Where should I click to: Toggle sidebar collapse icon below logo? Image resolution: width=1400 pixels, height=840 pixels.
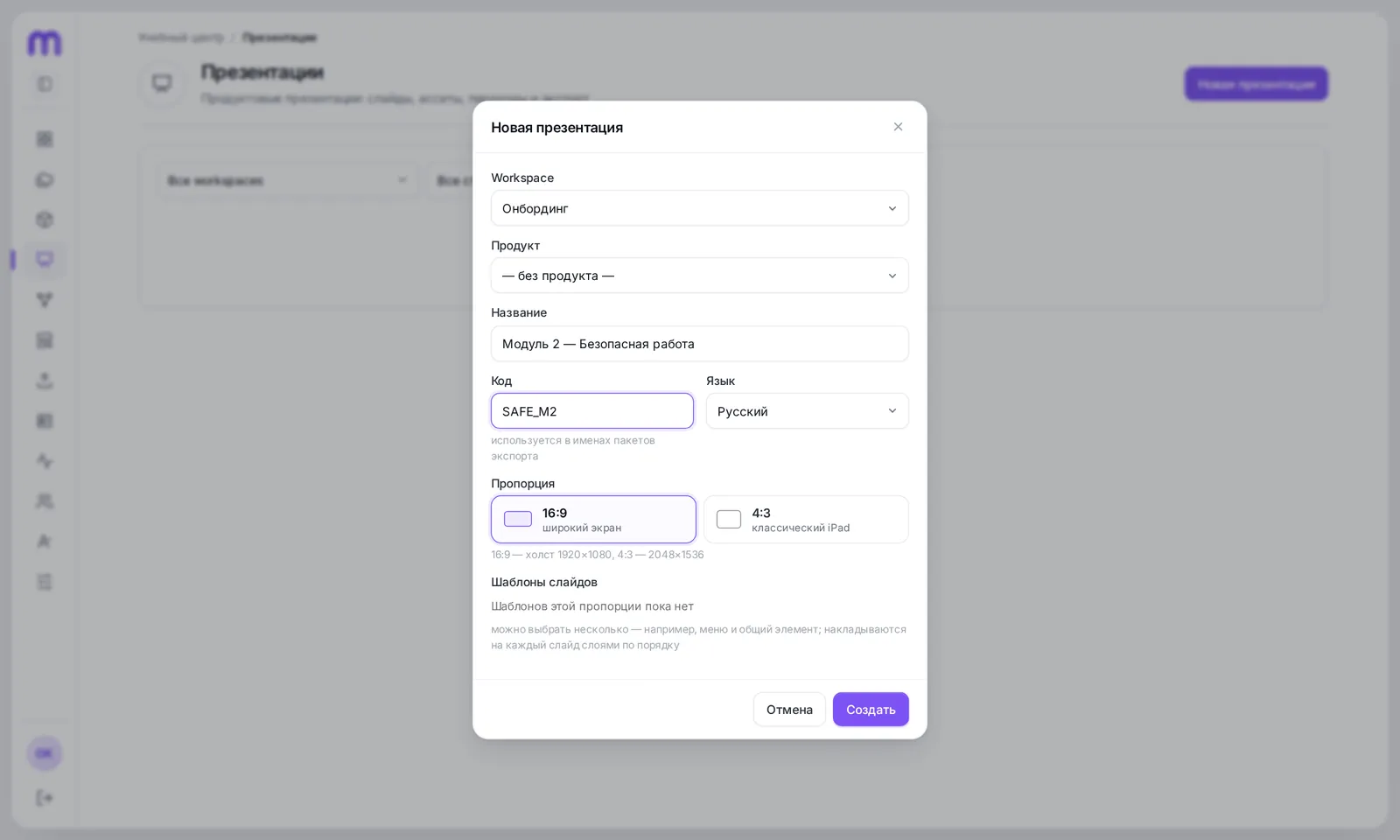[x=45, y=84]
